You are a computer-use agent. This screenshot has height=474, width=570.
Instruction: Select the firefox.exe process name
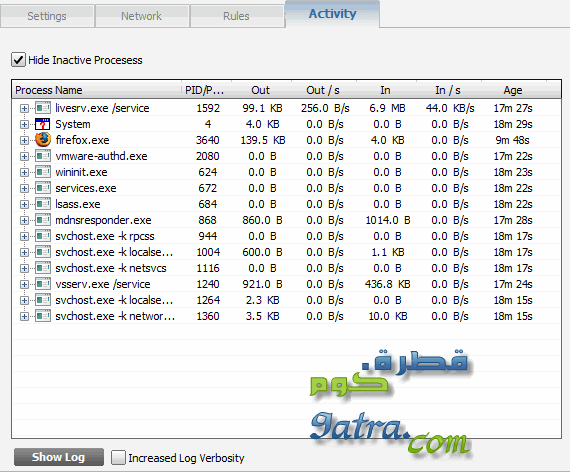click(x=82, y=140)
